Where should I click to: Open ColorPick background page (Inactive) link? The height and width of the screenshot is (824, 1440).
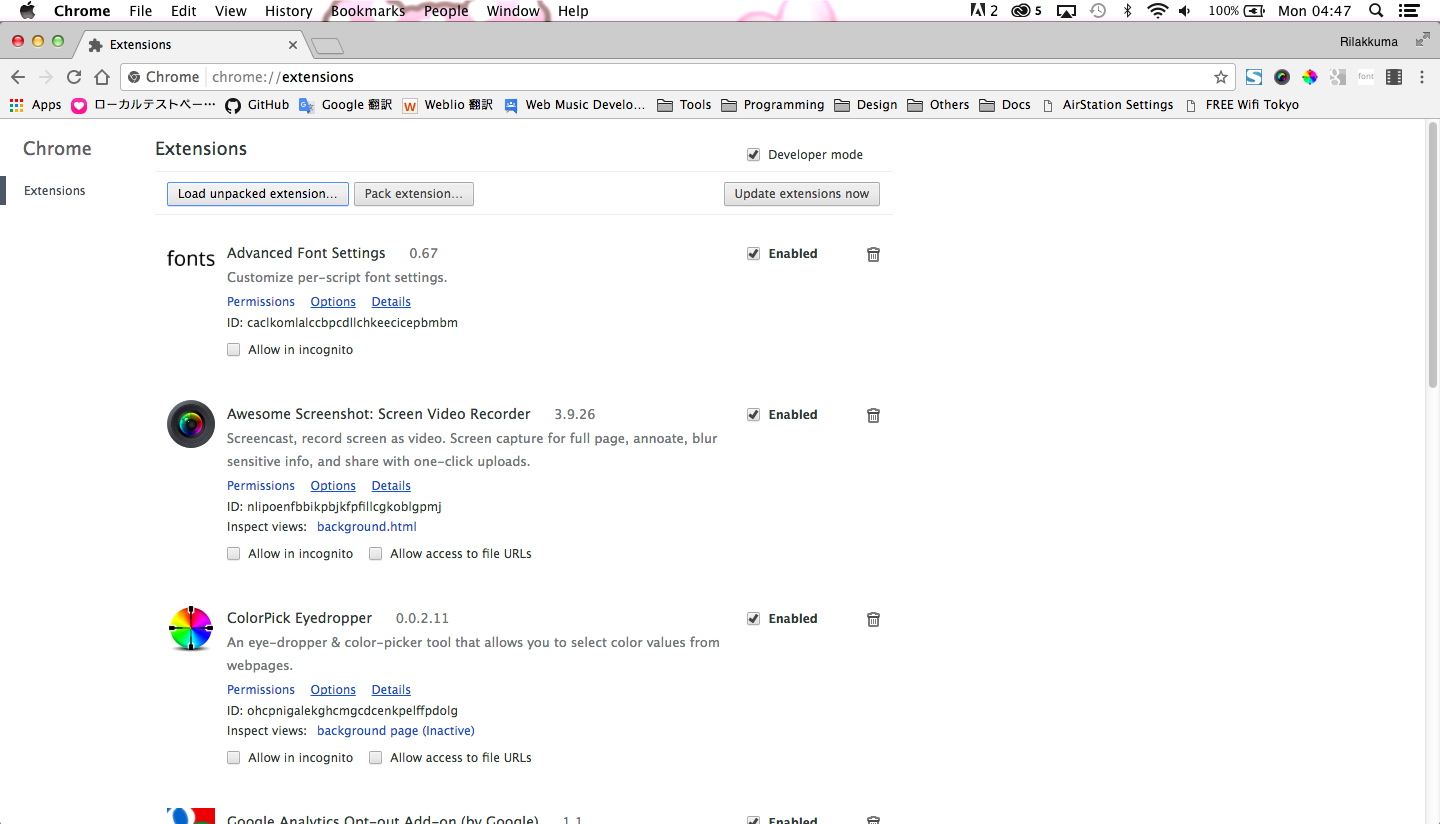pyautogui.click(x=396, y=731)
